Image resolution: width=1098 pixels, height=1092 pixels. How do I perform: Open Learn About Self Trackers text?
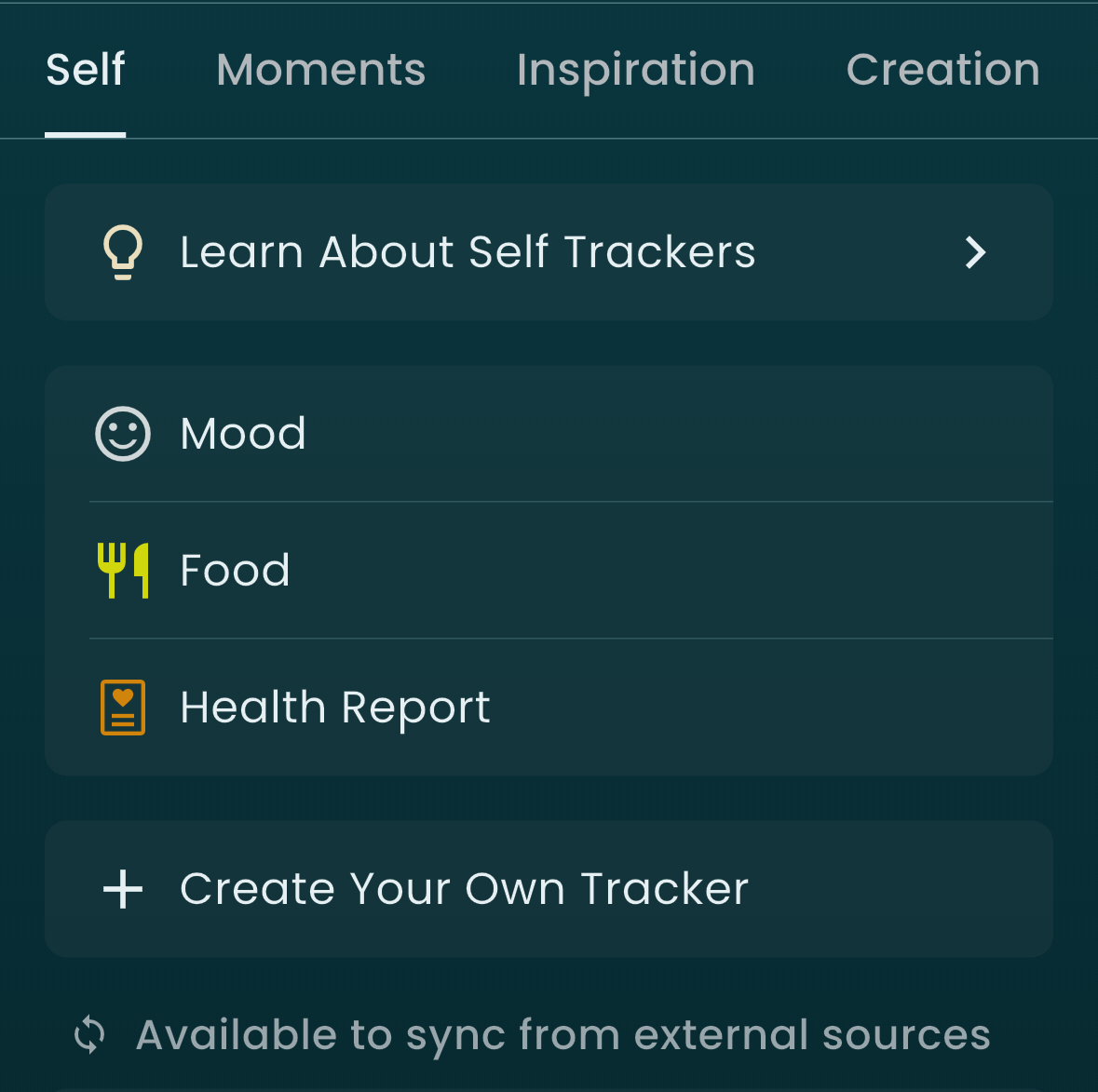468,252
